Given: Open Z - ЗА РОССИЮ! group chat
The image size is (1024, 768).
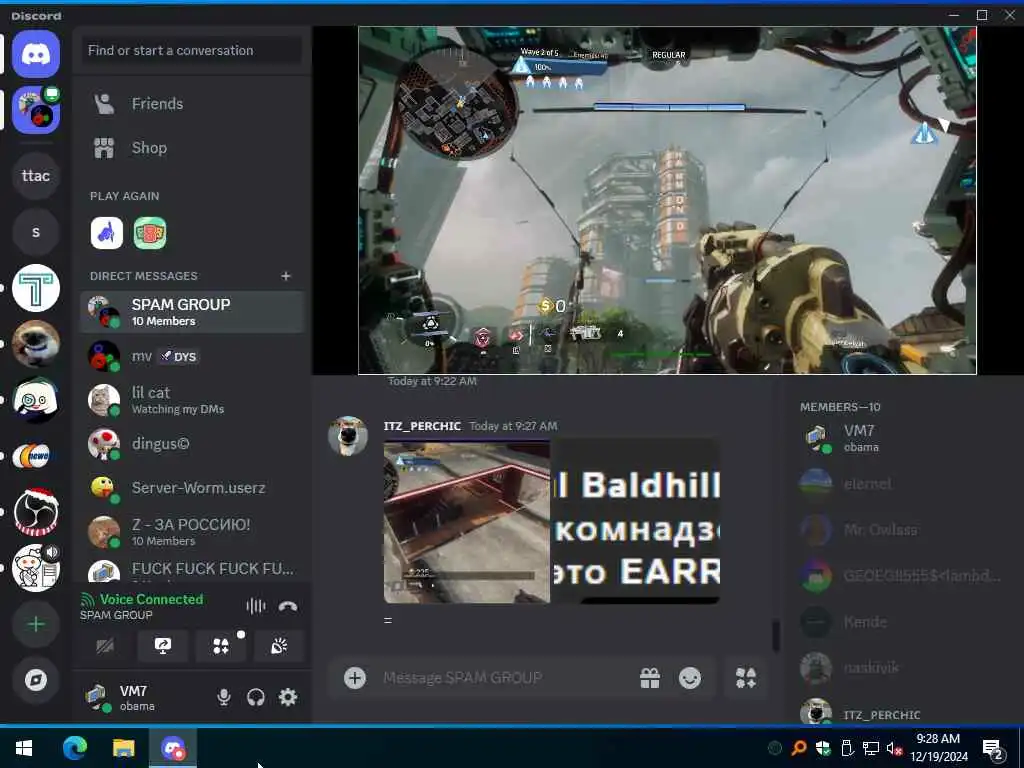Looking at the screenshot, I should point(192,532).
